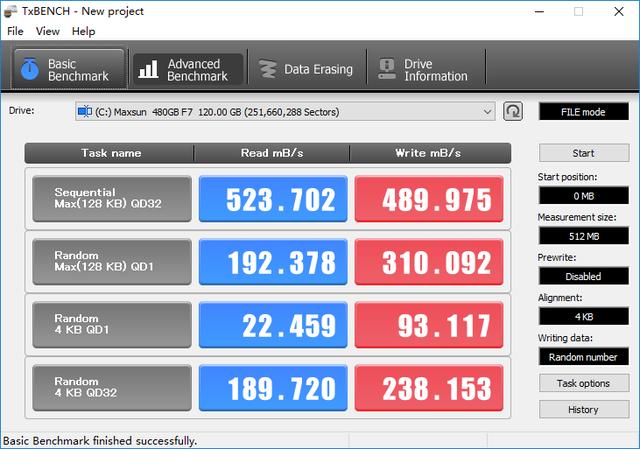Click the Random 4 KB QD1 task button
The width and height of the screenshot is (640, 449).
coord(112,325)
